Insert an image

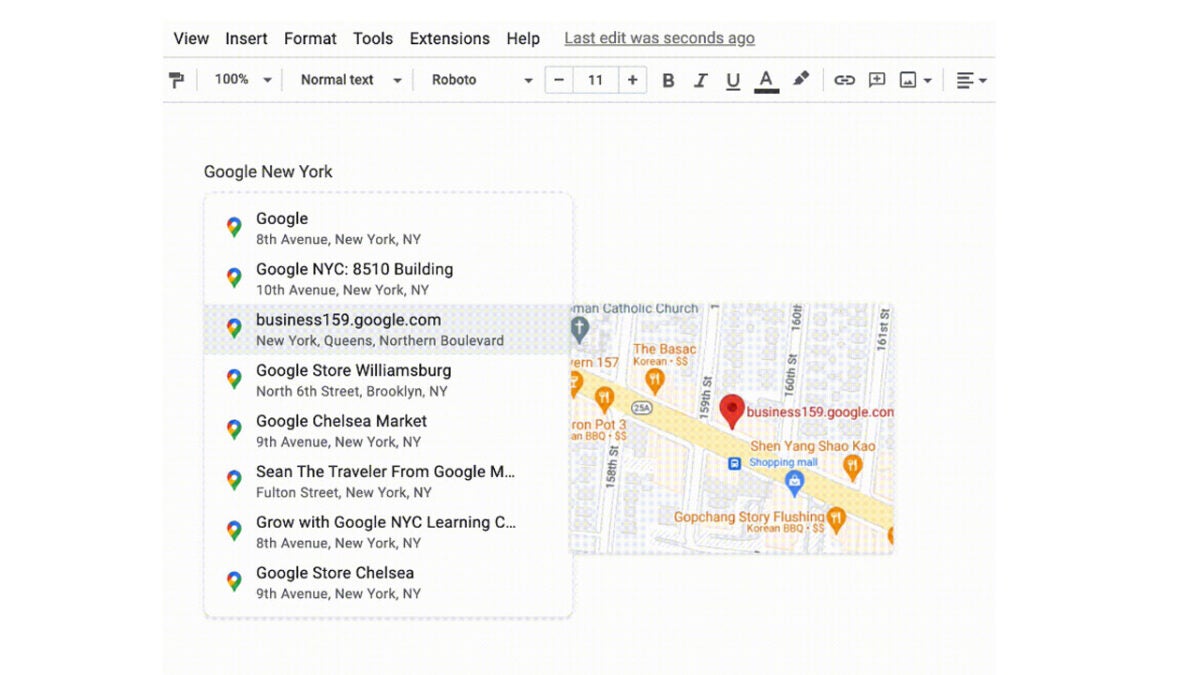(x=908, y=80)
